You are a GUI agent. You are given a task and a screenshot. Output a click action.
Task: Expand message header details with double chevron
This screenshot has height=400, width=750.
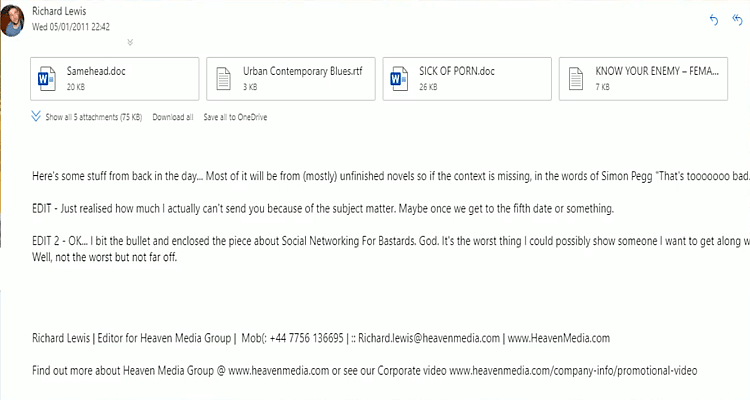tap(130, 42)
